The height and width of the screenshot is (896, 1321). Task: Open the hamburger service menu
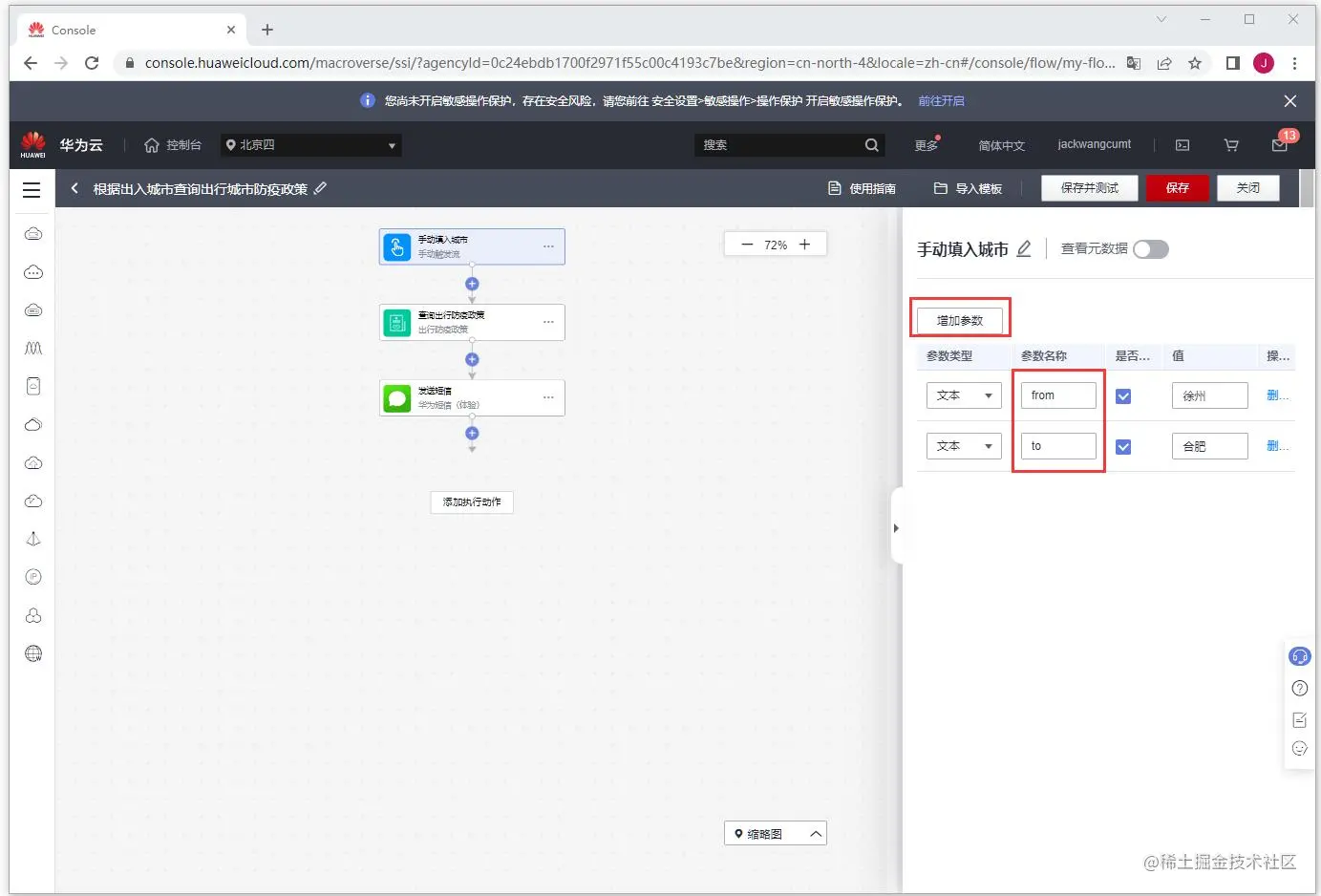click(x=32, y=189)
